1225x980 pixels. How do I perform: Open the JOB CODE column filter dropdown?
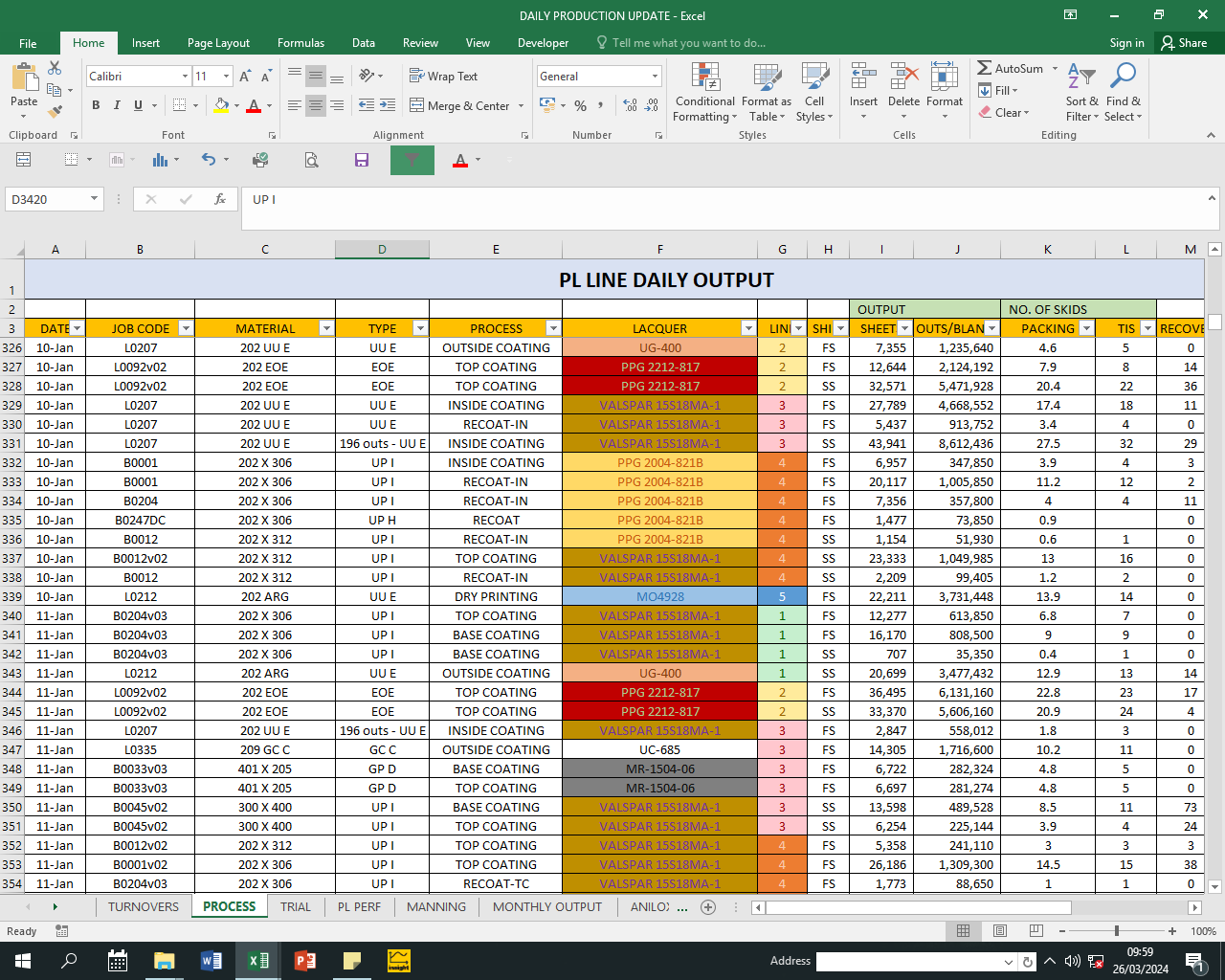click(186, 328)
